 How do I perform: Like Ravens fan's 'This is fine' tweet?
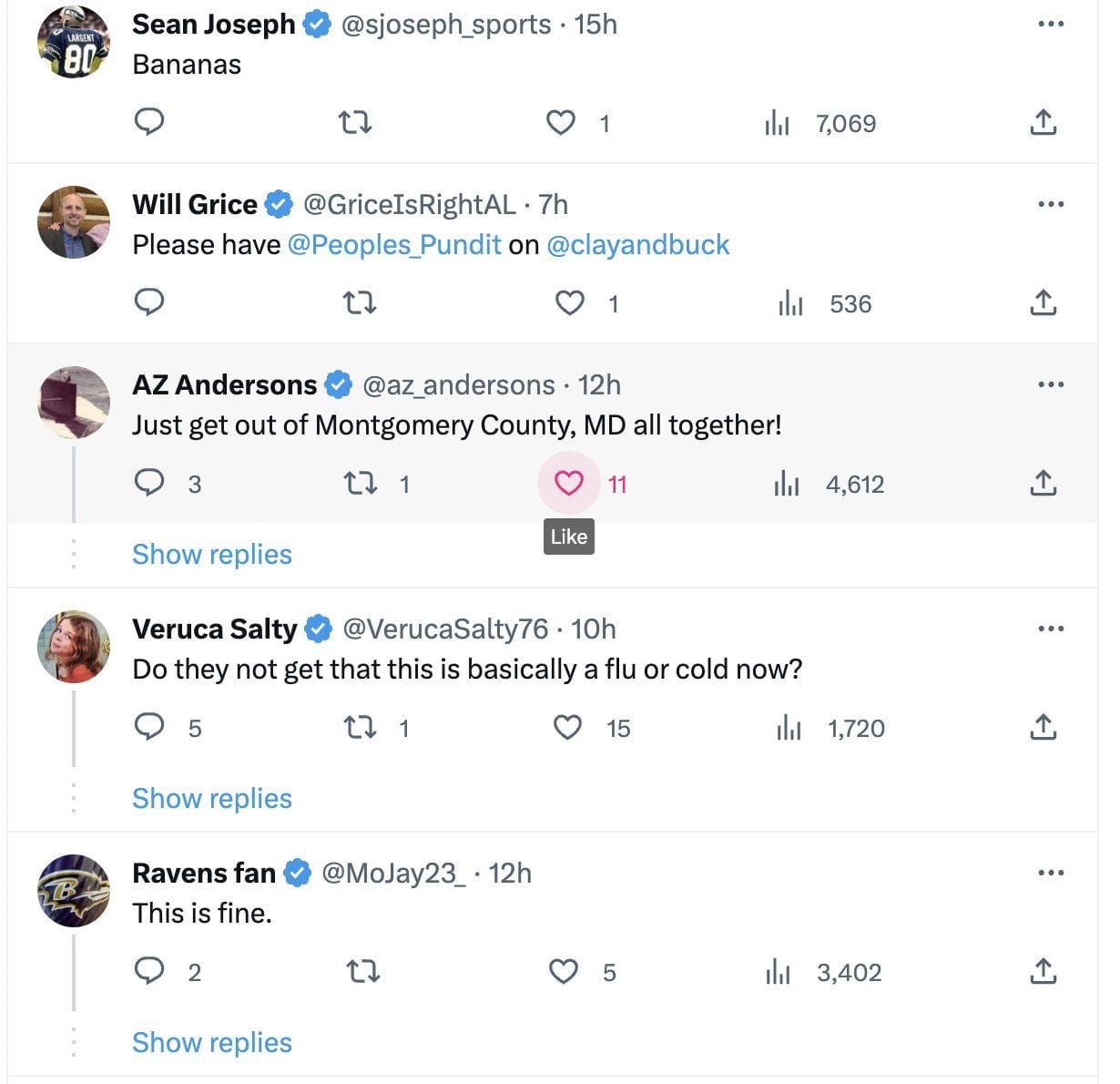pyautogui.click(x=564, y=971)
